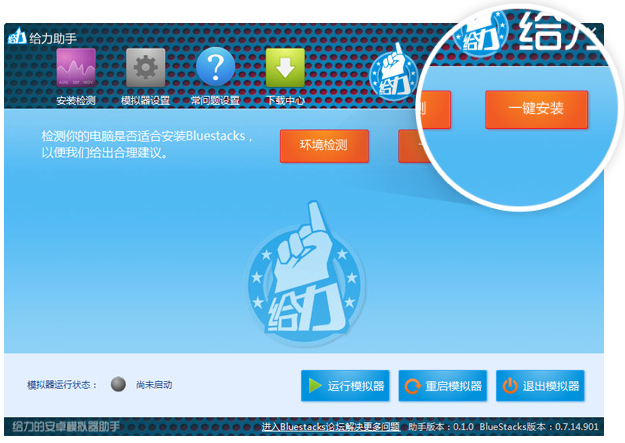
Task: Click the 检测你的电脑是否适合安装Bluestacks description text
Action: click(x=147, y=144)
